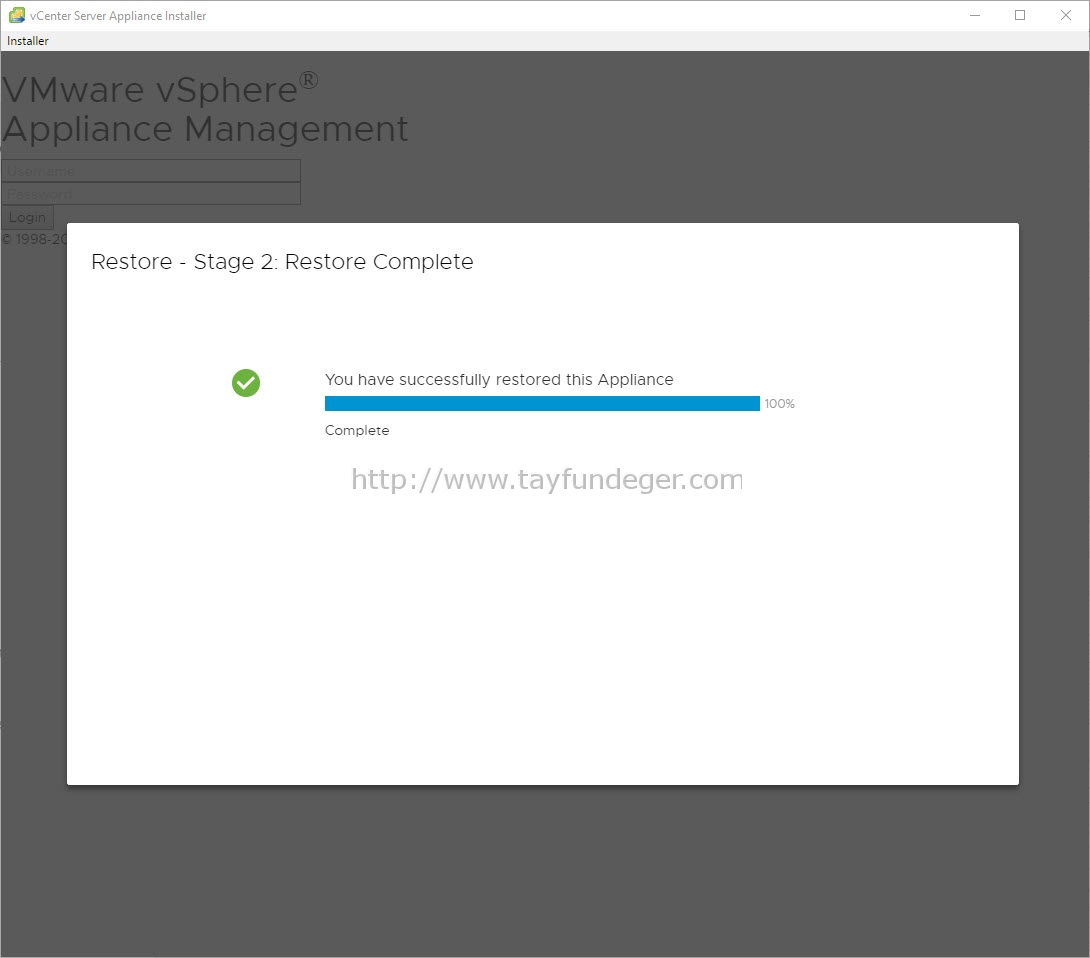Viewport: 1090px width, 958px height.
Task: Click the green success checkmark icon
Action: (246, 383)
